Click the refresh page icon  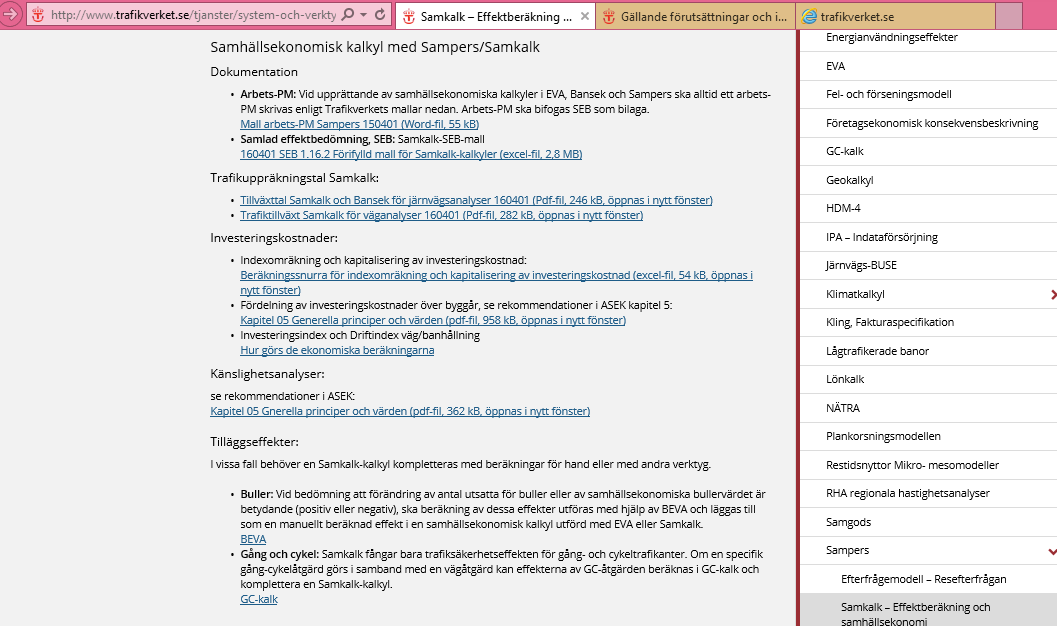tap(380, 15)
